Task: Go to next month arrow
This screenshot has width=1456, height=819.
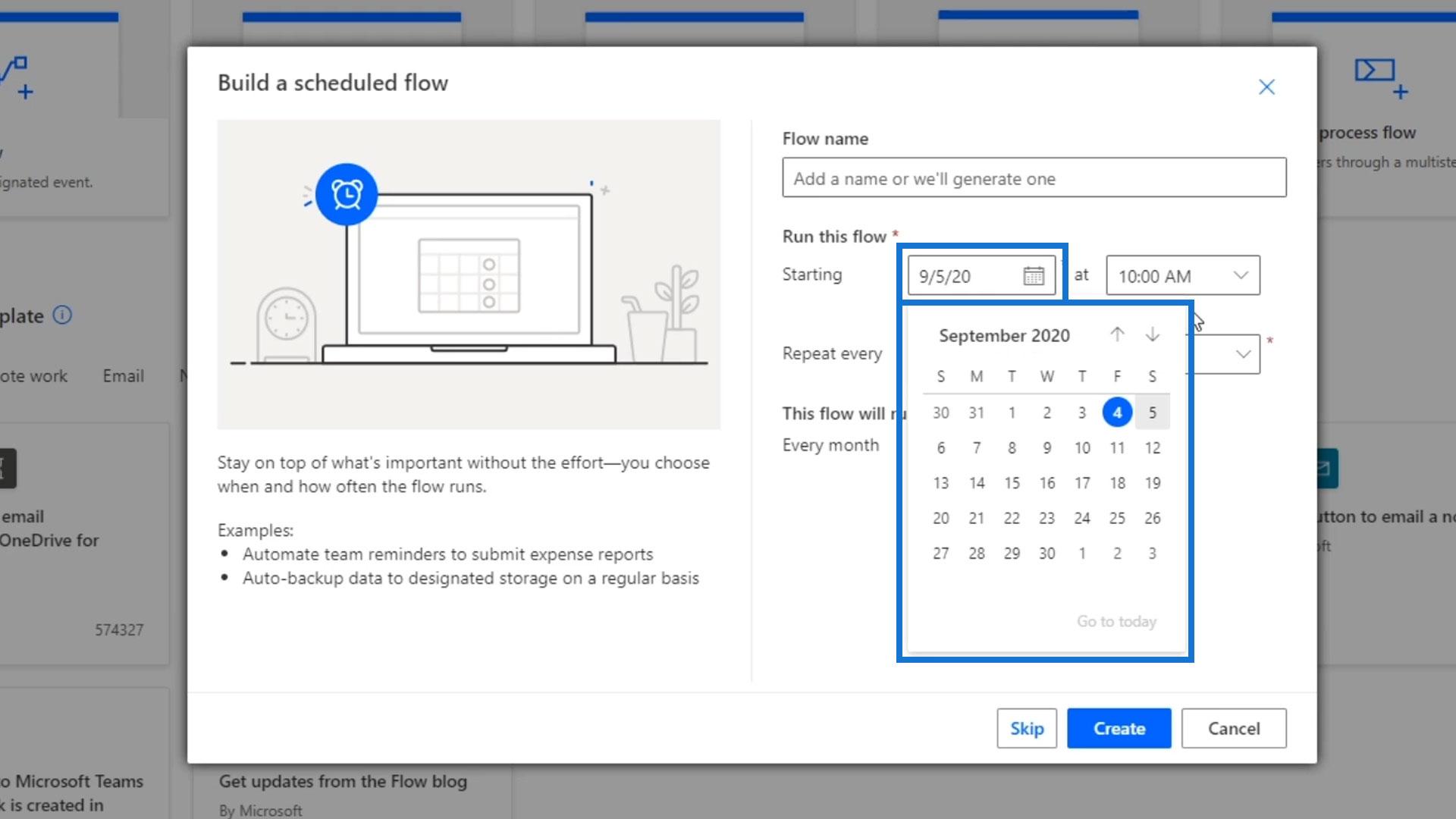Action: pos(1152,334)
